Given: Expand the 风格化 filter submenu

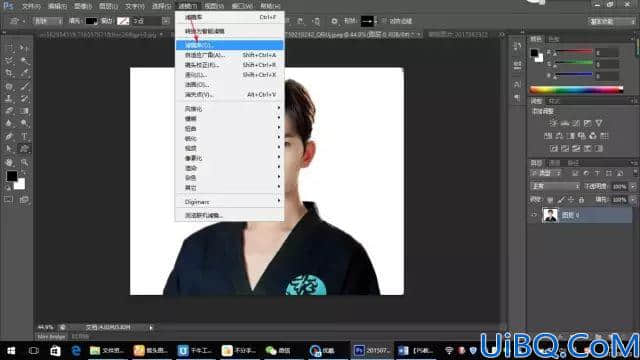Looking at the screenshot, I should (229, 109).
